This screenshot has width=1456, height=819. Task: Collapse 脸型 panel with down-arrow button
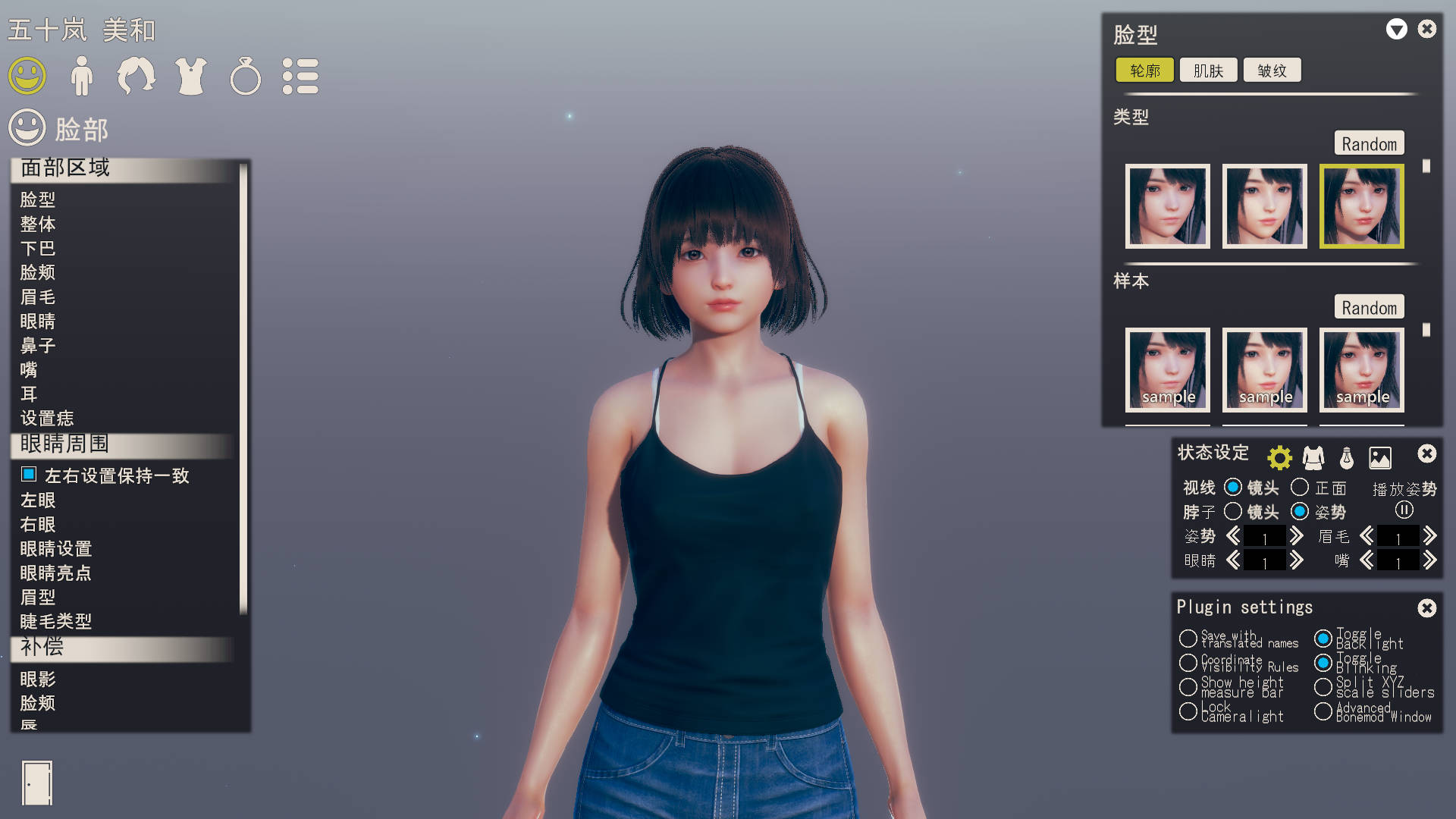point(1396,30)
